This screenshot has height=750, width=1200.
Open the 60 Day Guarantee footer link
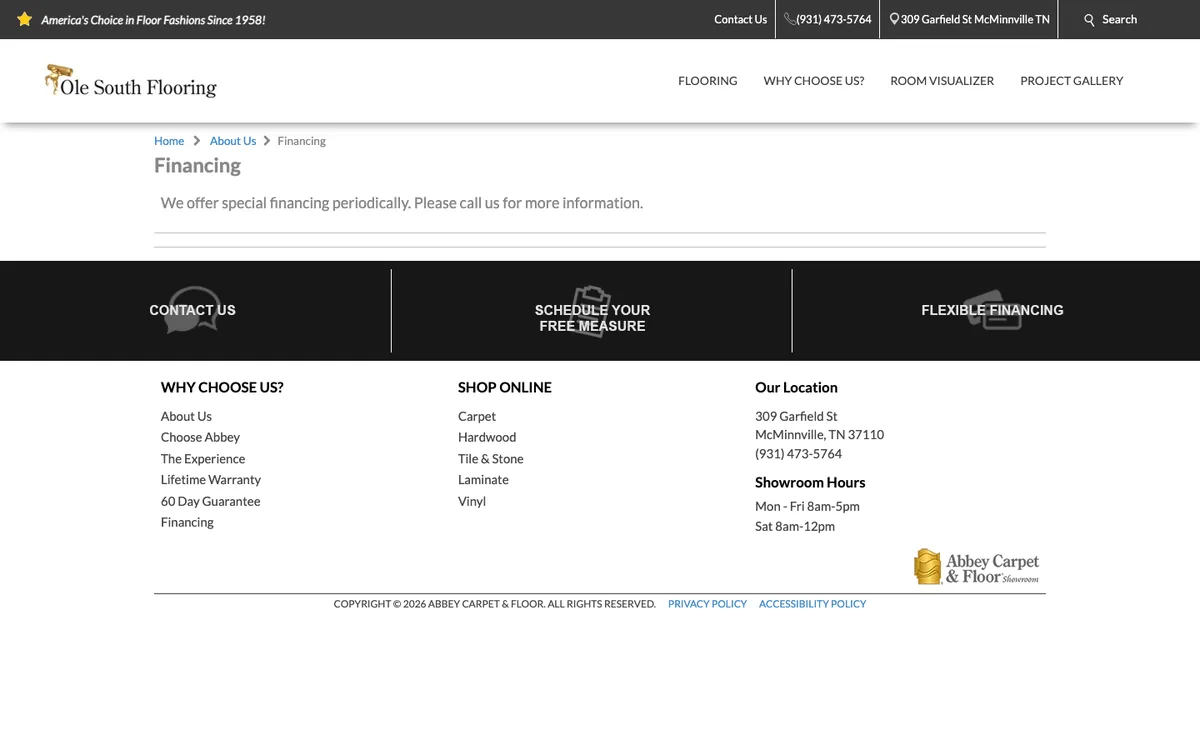point(210,501)
